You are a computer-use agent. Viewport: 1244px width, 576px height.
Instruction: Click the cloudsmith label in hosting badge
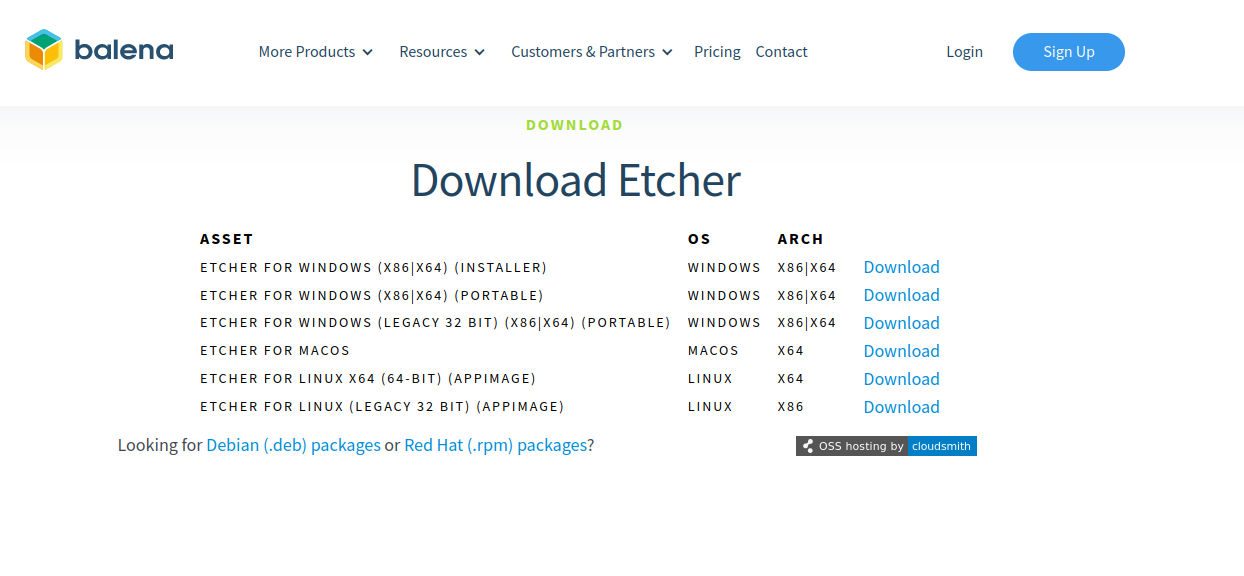point(941,446)
